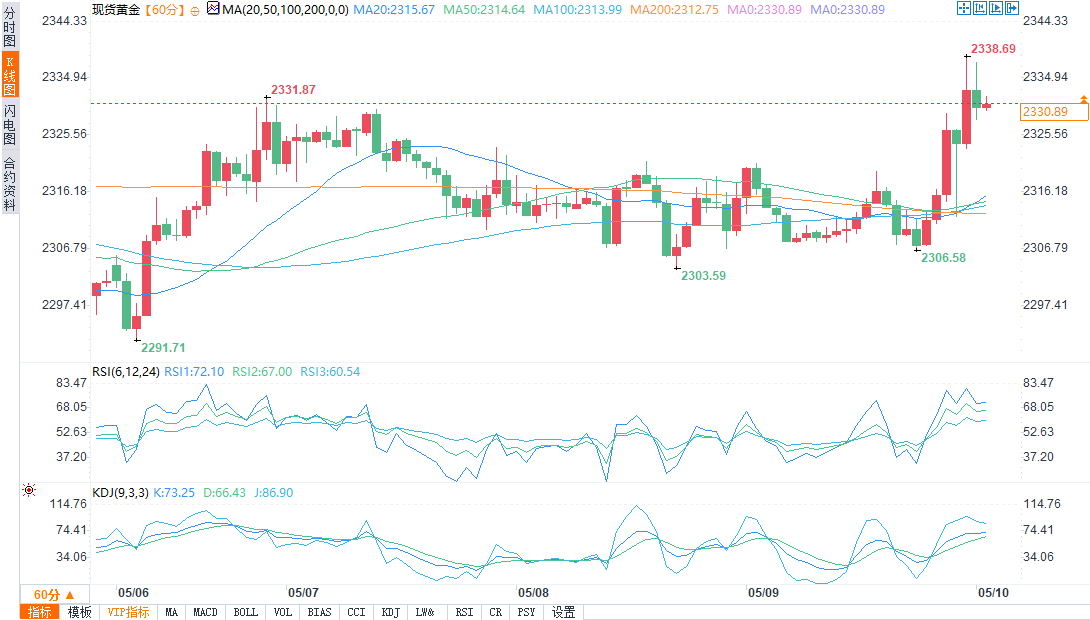
Task: Select the LW& indicator button
Action: point(425,612)
